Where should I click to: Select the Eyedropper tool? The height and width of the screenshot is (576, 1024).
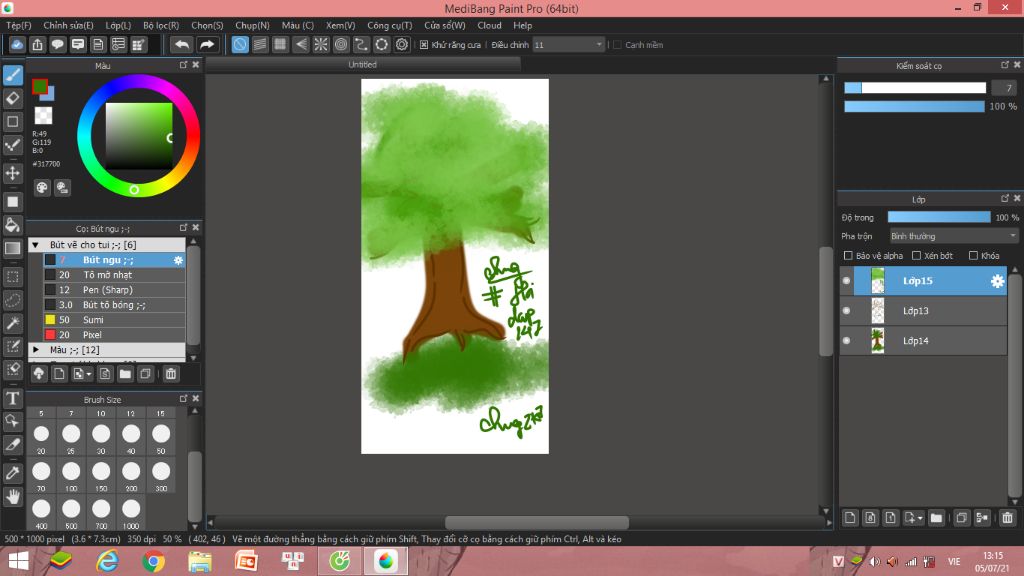click(x=13, y=473)
